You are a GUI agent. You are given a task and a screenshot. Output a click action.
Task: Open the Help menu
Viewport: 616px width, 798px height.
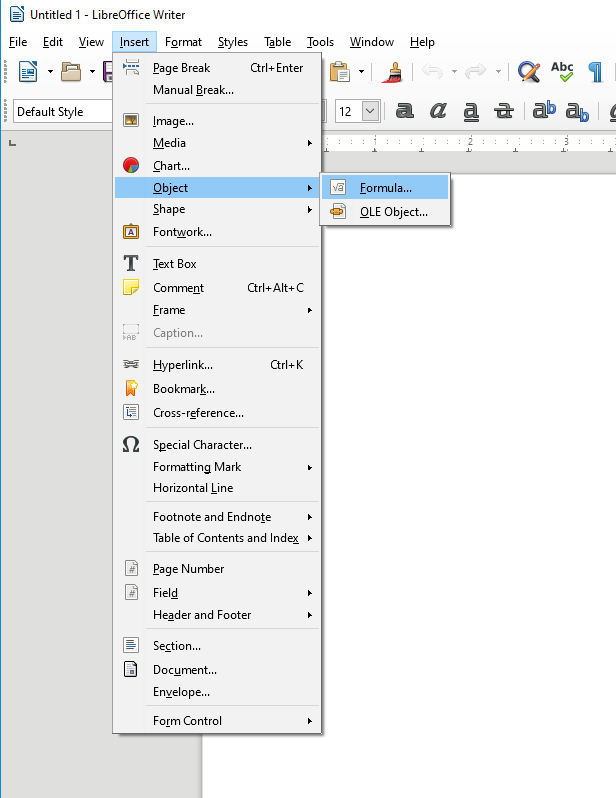pyautogui.click(x=422, y=42)
